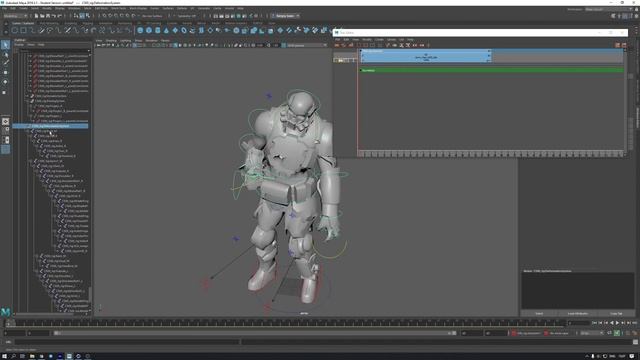Open the Animation Preferences icon
The height and width of the screenshot is (360, 640).
[x=634, y=333]
